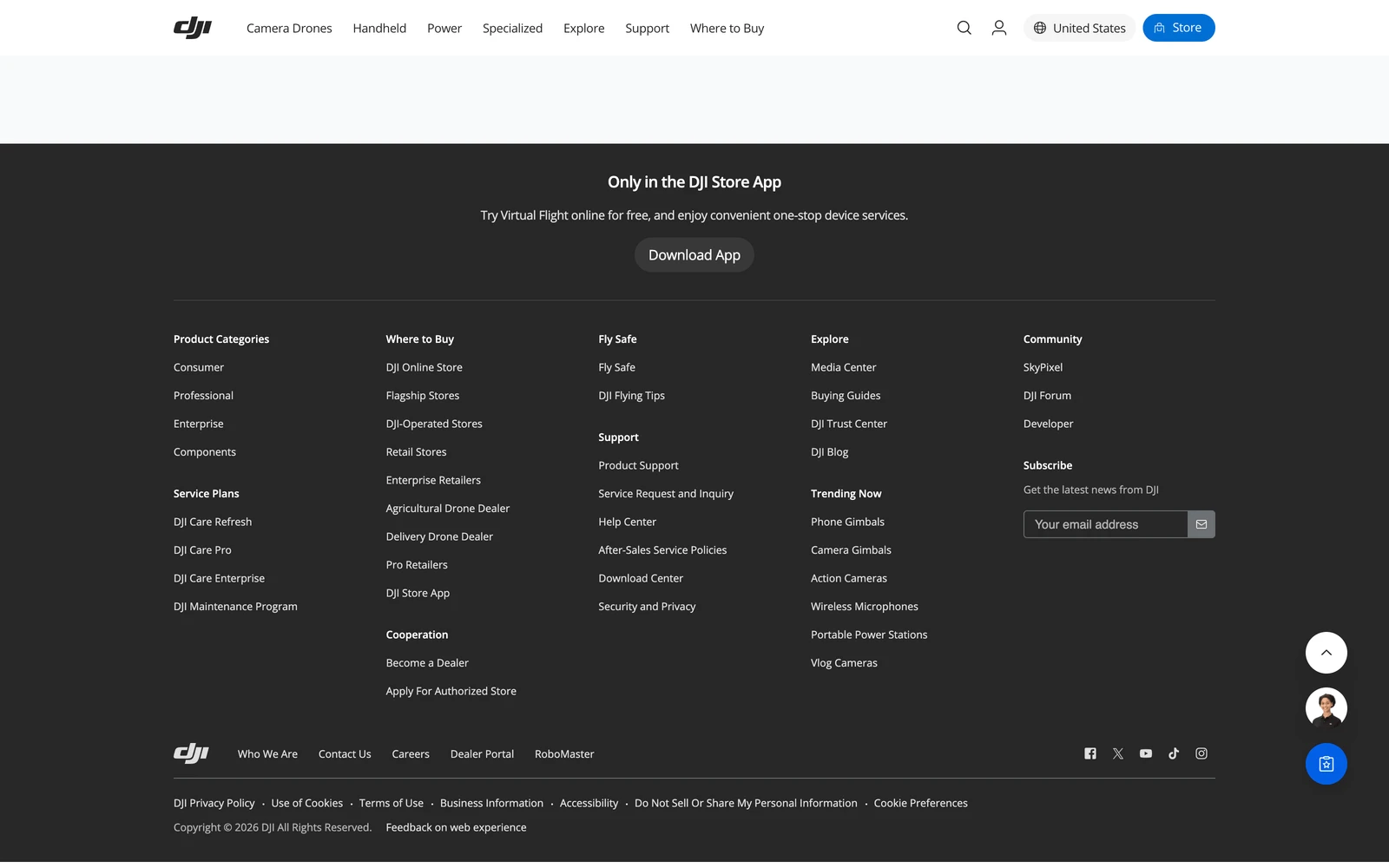Click the scroll-to-top arrow button
The image size is (1389, 868).
[1326, 653]
